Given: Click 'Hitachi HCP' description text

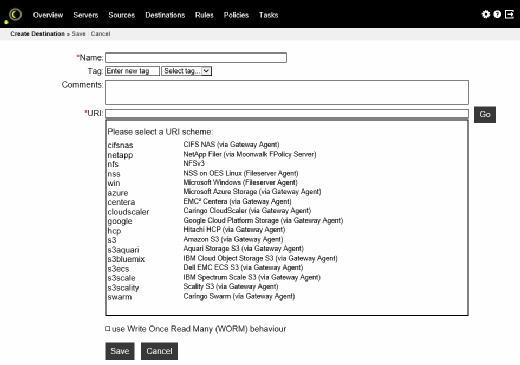Looking at the screenshot, I should tap(234, 230).
